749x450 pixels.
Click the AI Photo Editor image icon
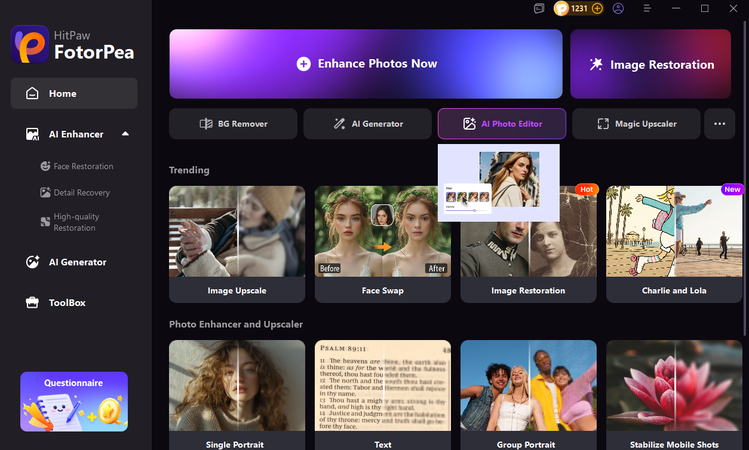click(470, 124)
